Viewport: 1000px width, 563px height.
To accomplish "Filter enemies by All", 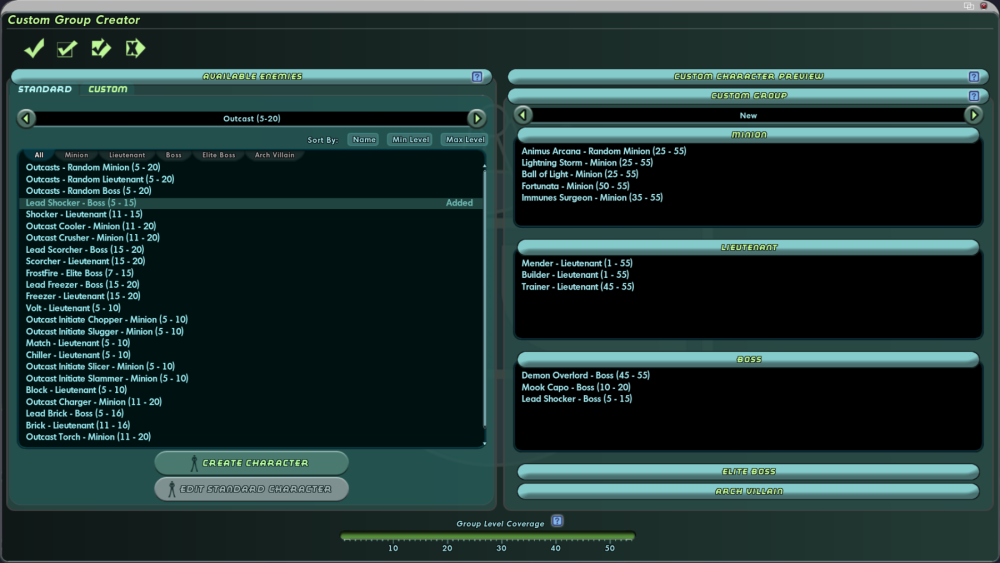I will [39, 155].
